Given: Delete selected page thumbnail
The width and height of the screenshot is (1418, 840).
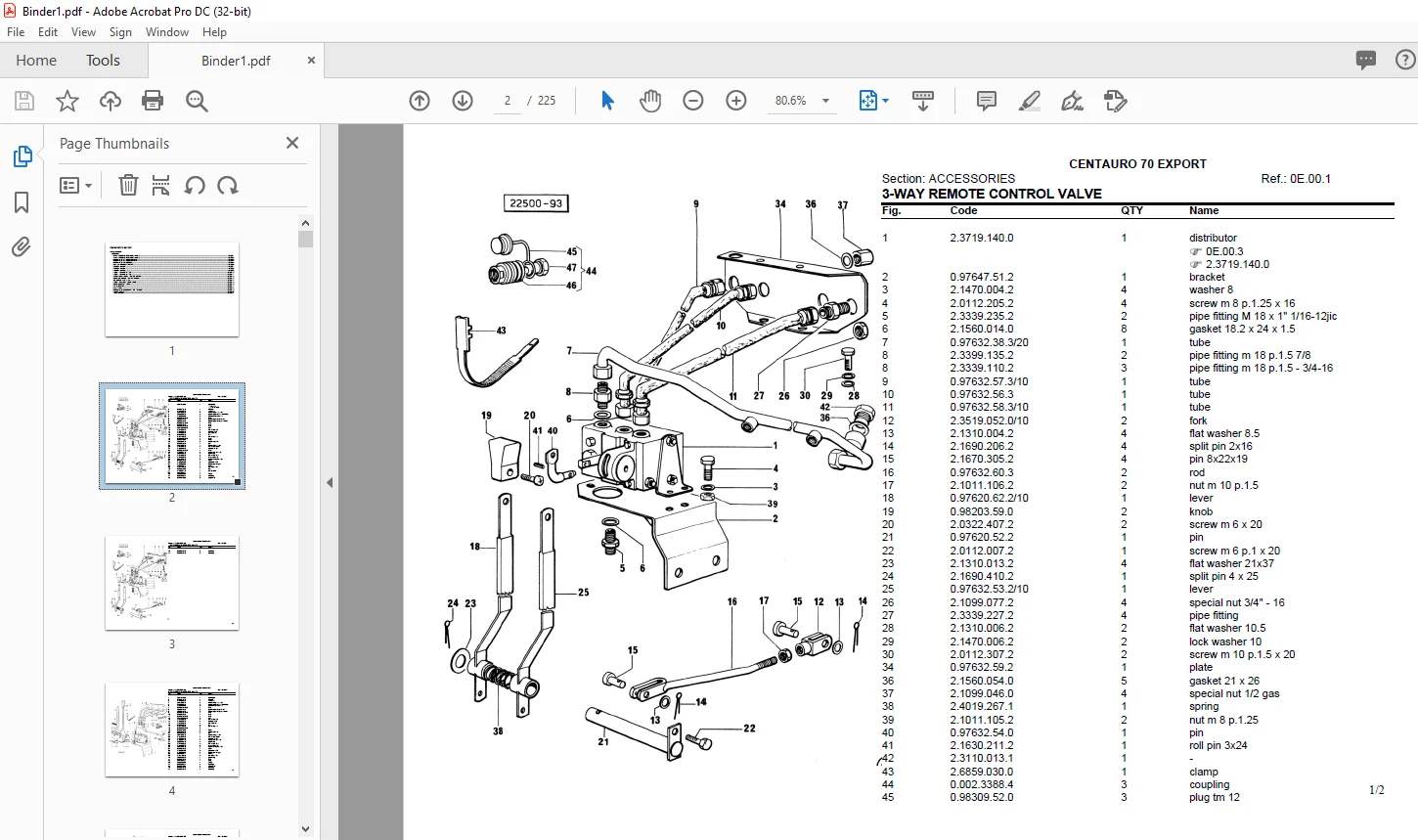Looking at the screenshot, I should pos(128,185).
